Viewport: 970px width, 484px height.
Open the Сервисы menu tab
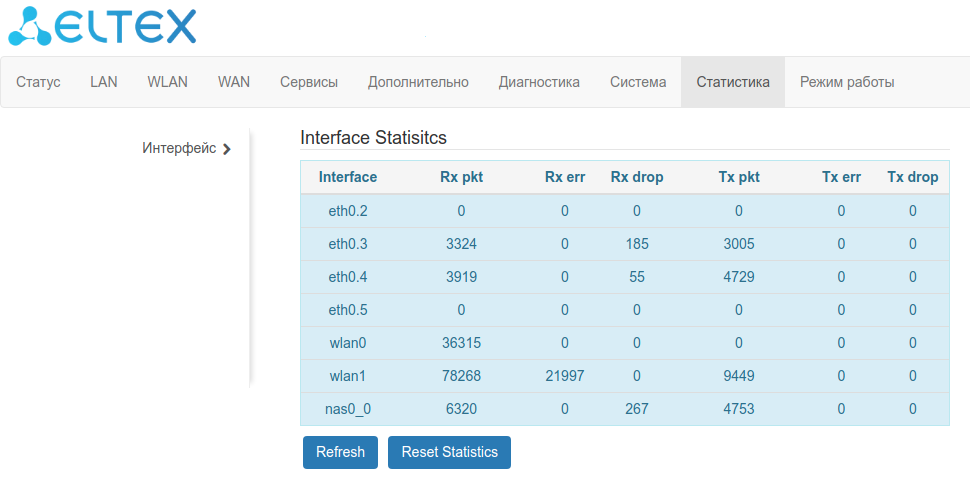(x=309, y=82)
